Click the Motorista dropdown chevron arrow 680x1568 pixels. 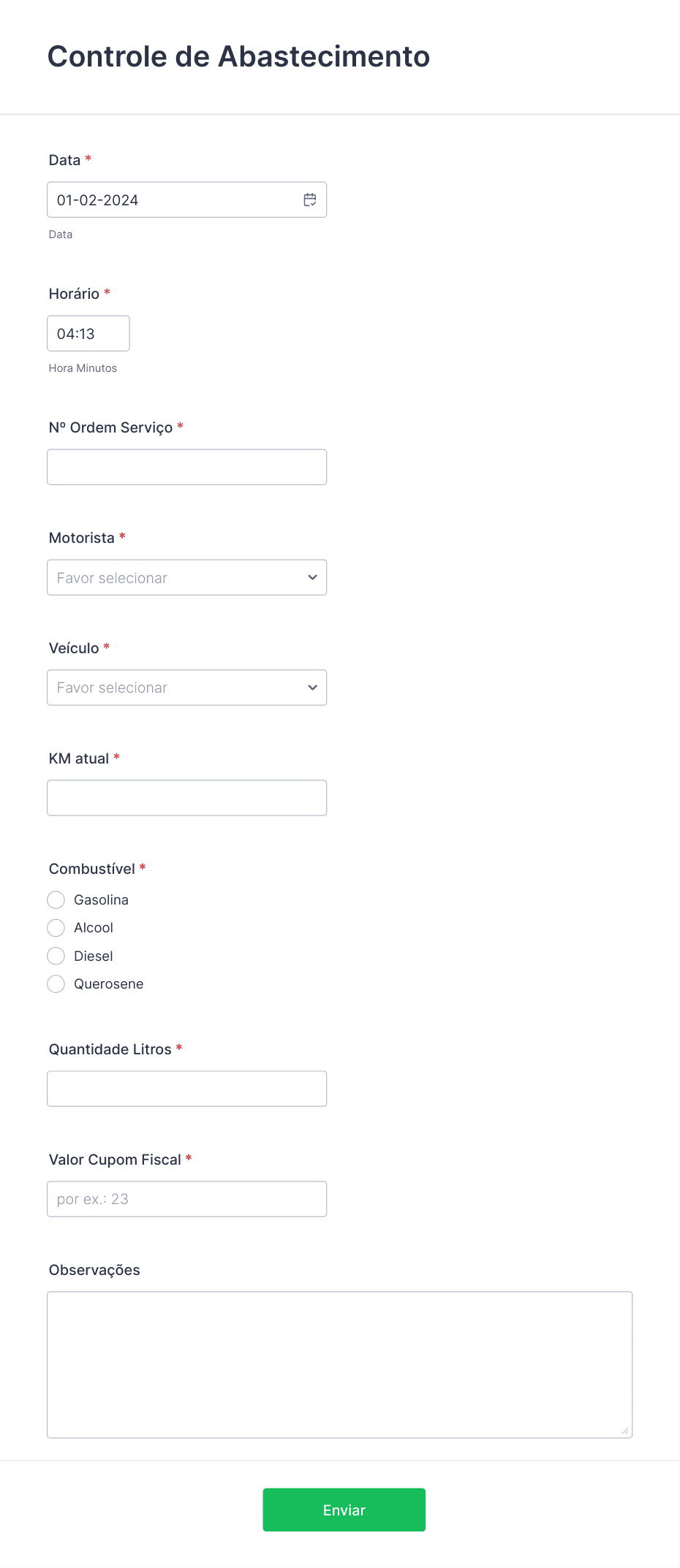(312, 578)
